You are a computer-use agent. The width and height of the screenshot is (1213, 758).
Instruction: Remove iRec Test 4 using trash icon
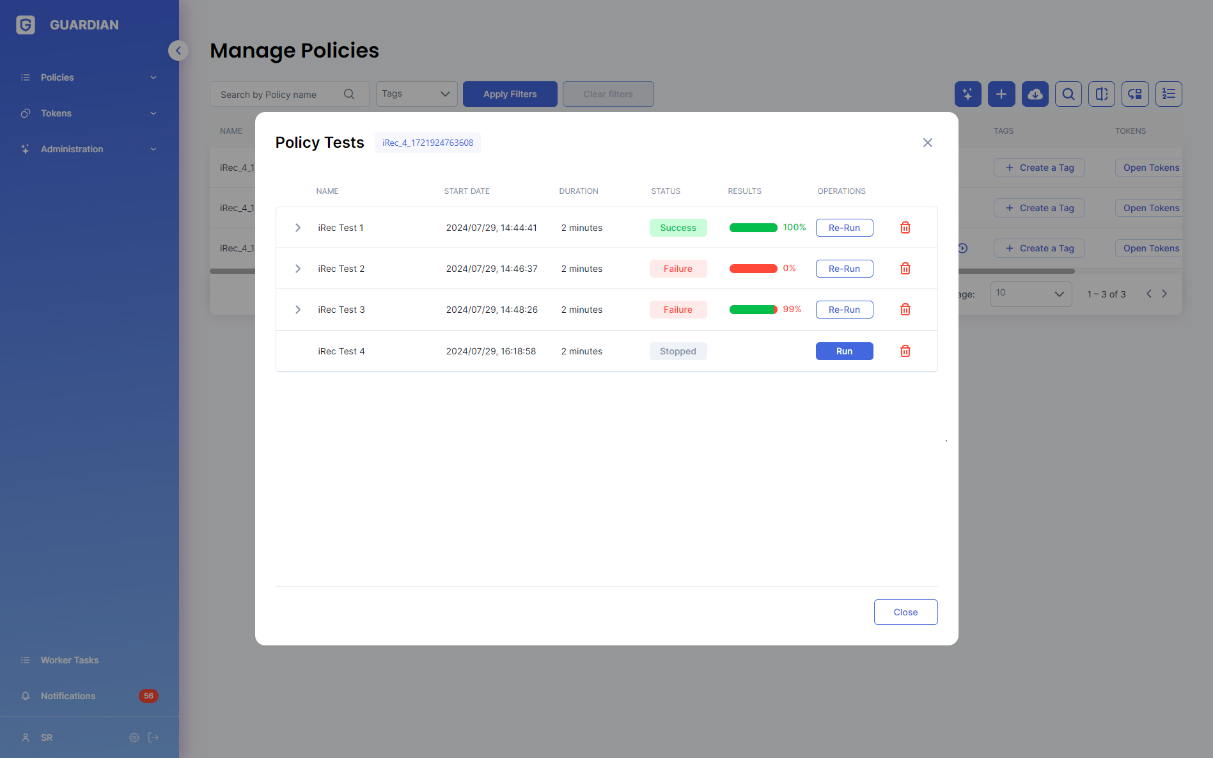tap(905, 351)
